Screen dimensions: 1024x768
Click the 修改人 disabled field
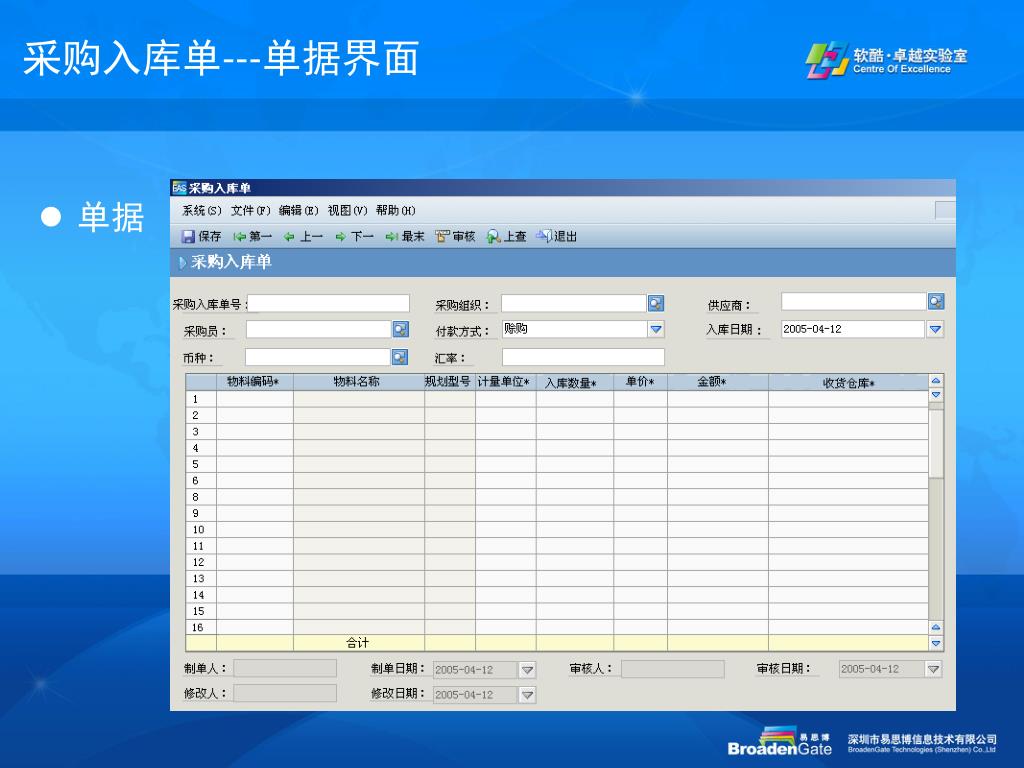point(285,693)
